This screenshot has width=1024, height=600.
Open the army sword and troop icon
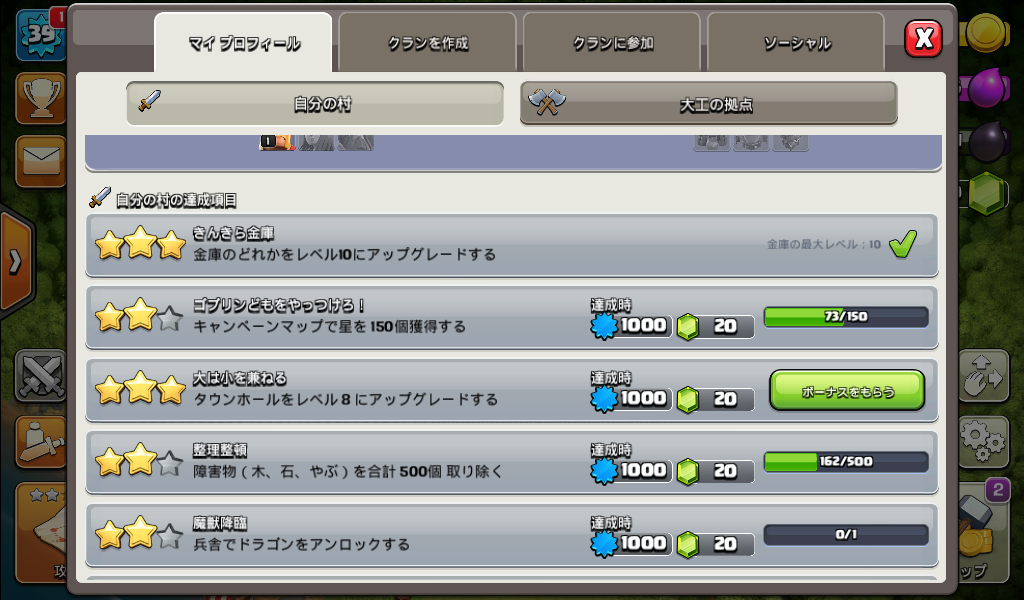tap(40, 442)
